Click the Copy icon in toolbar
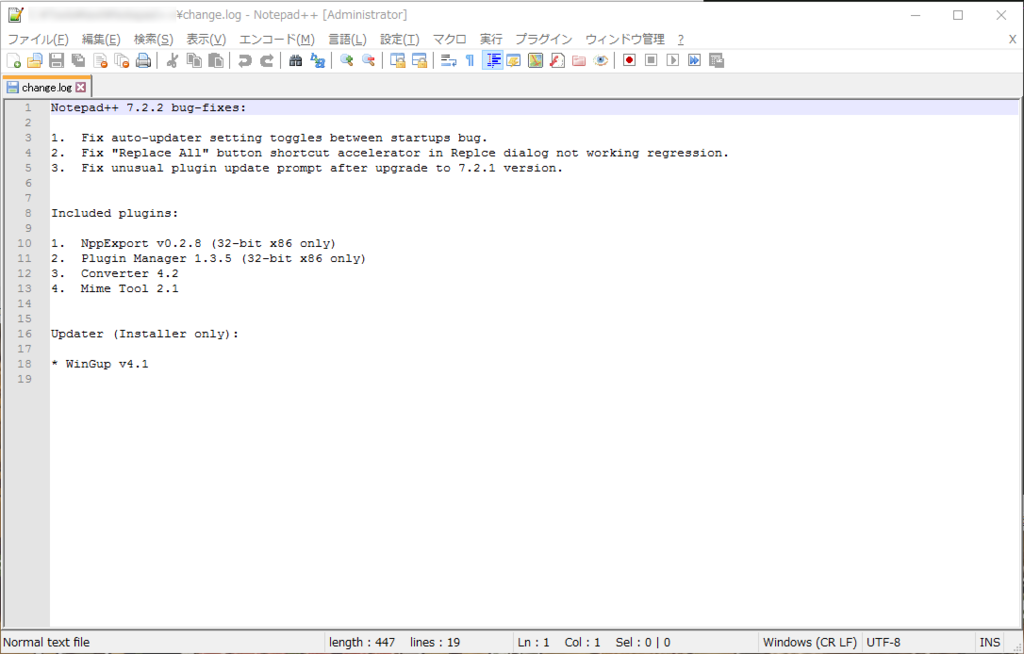This screenshot has height=654, width=1024. pyautogui.click(x=194, y=61)
